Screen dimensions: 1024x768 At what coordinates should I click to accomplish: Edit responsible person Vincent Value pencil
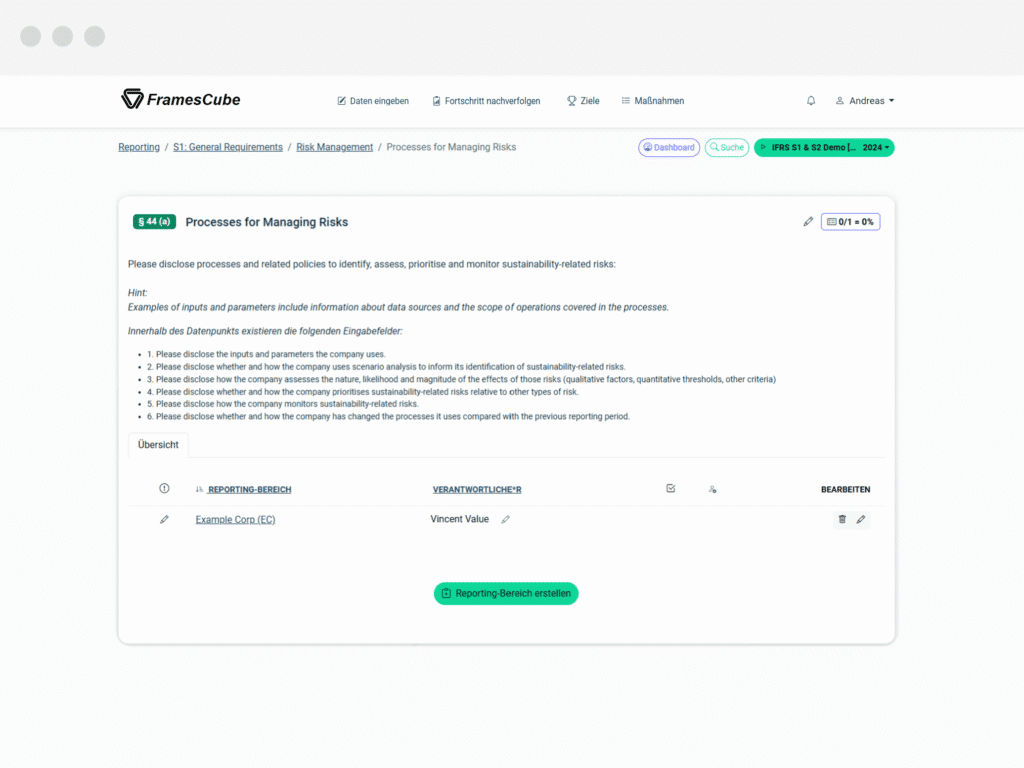pos(505,519)
